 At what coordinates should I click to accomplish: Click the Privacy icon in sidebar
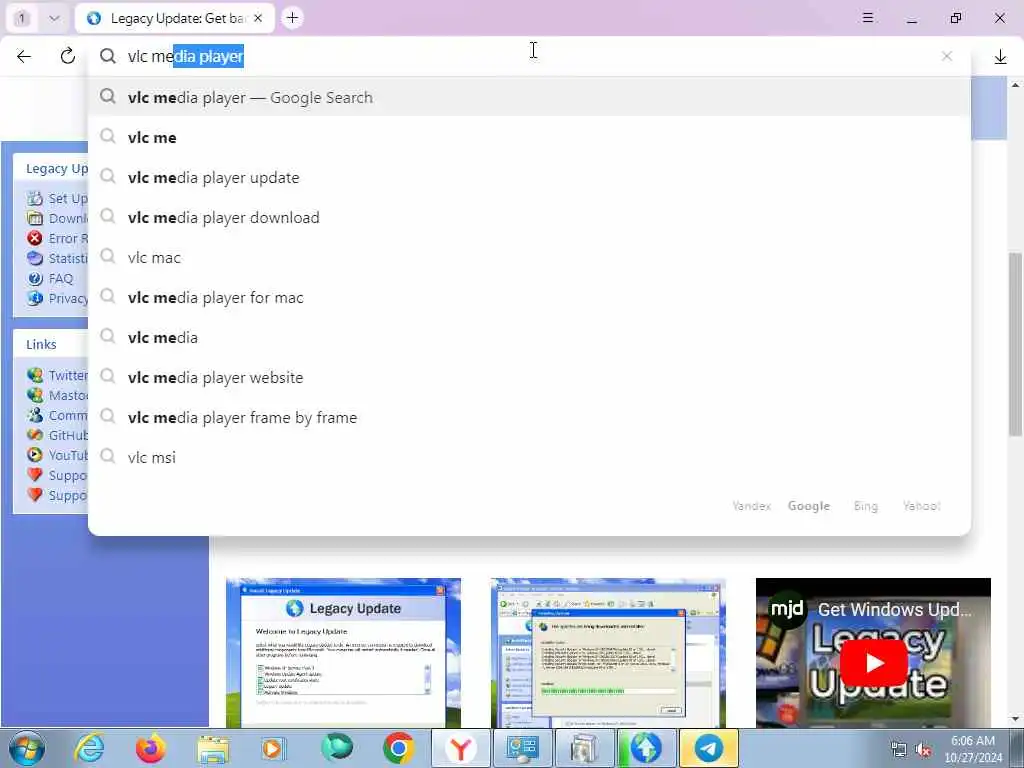click(35, 298)
